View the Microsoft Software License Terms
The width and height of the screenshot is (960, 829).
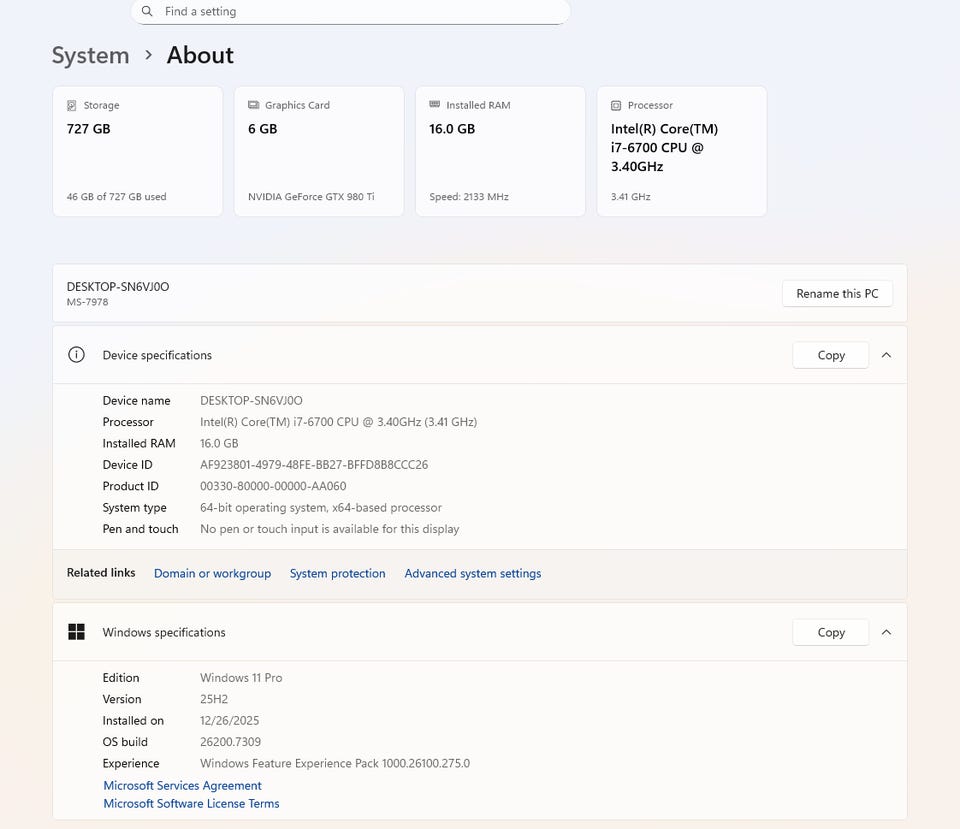[191, 804]
